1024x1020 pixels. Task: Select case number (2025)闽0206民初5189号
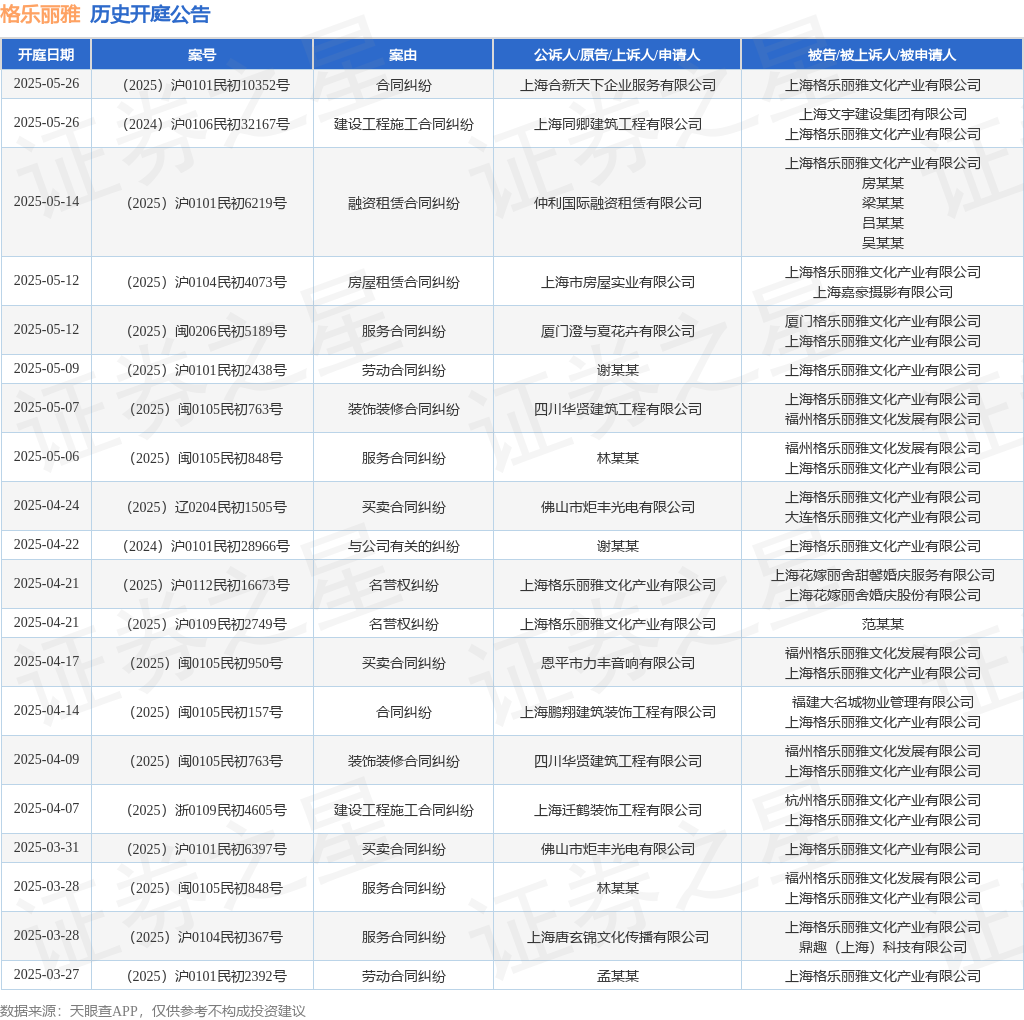point(206,331)
